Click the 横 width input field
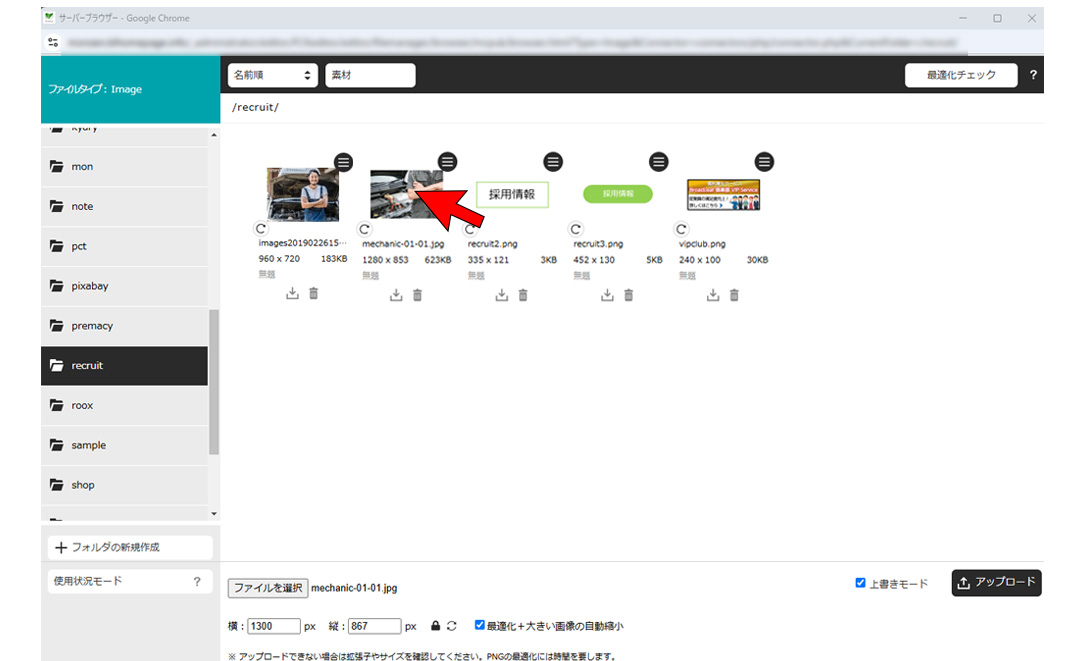The image size is (1088, 661). [x=274, y=626]
